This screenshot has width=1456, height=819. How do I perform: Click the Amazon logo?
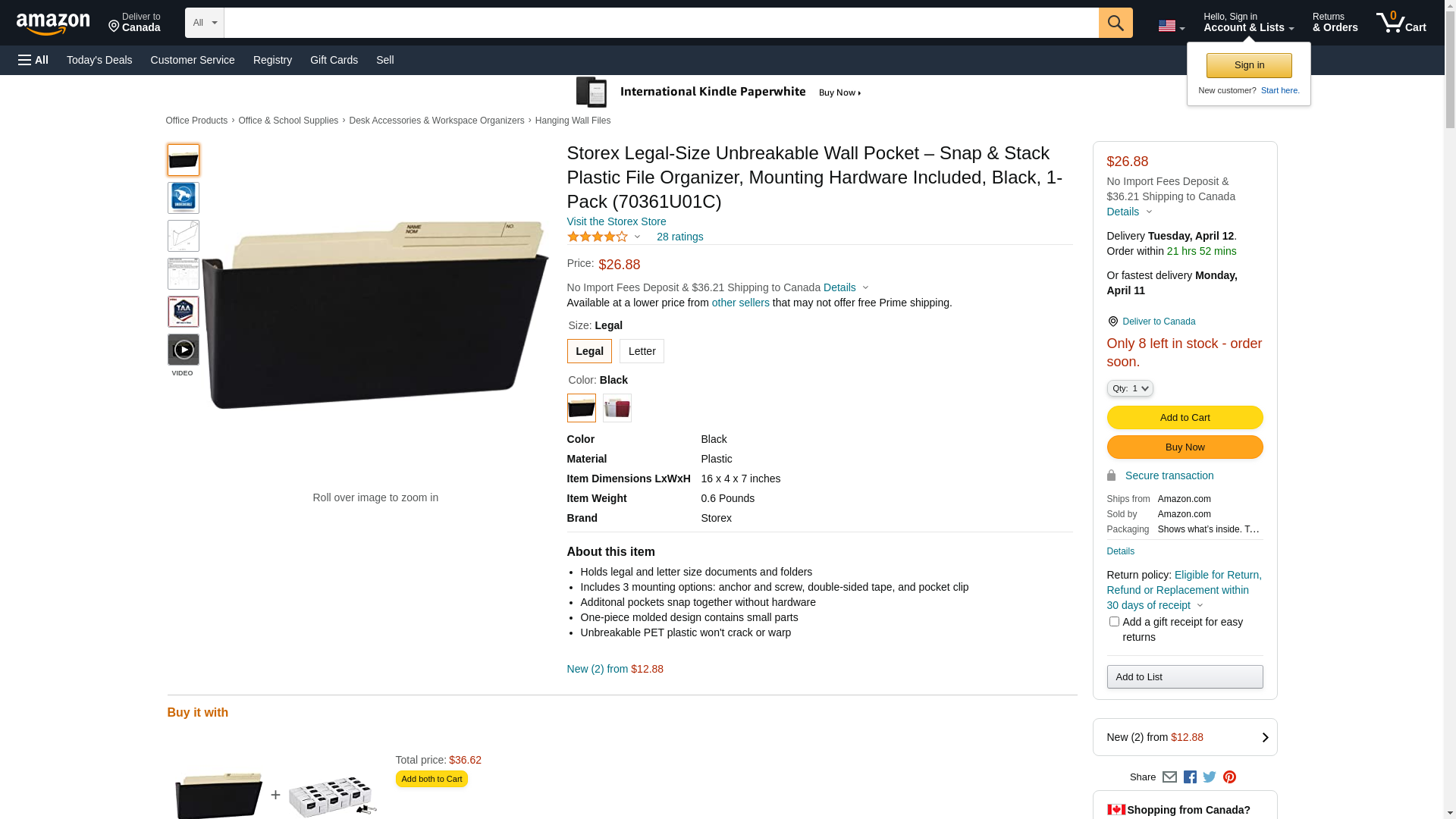pos(53,24)
